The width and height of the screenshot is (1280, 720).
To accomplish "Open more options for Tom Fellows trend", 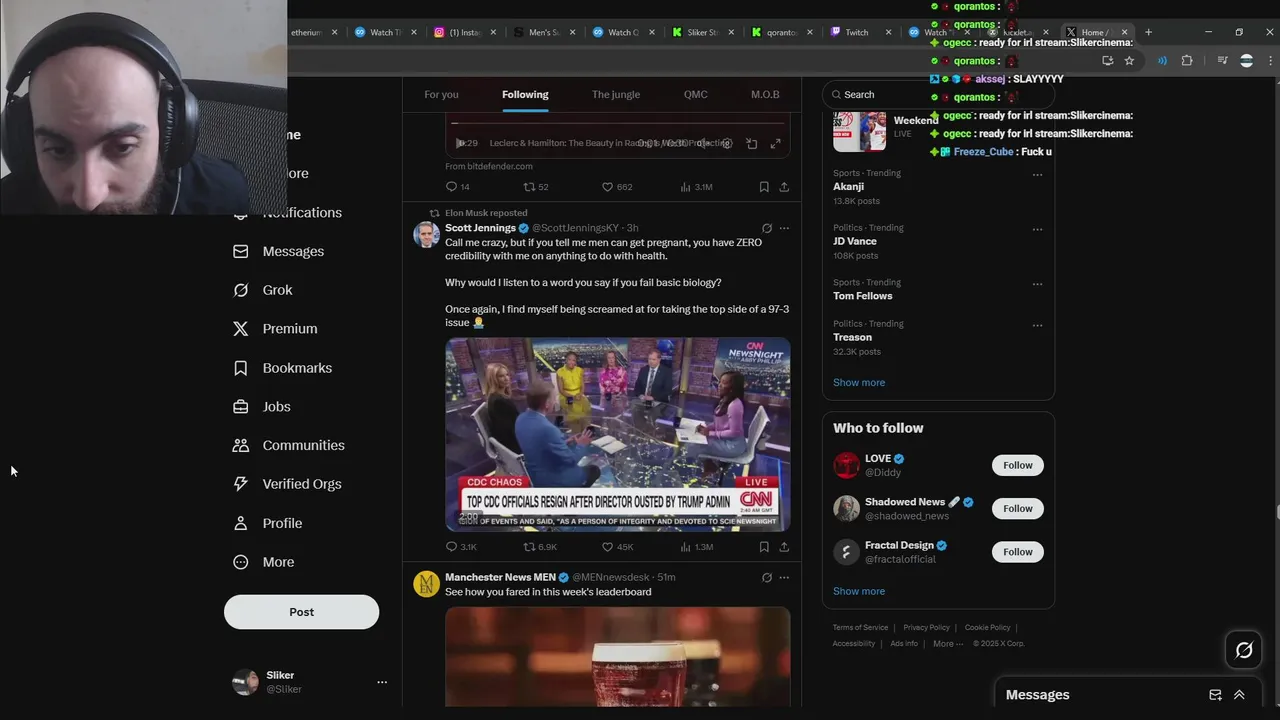I will coord(1037,284).
